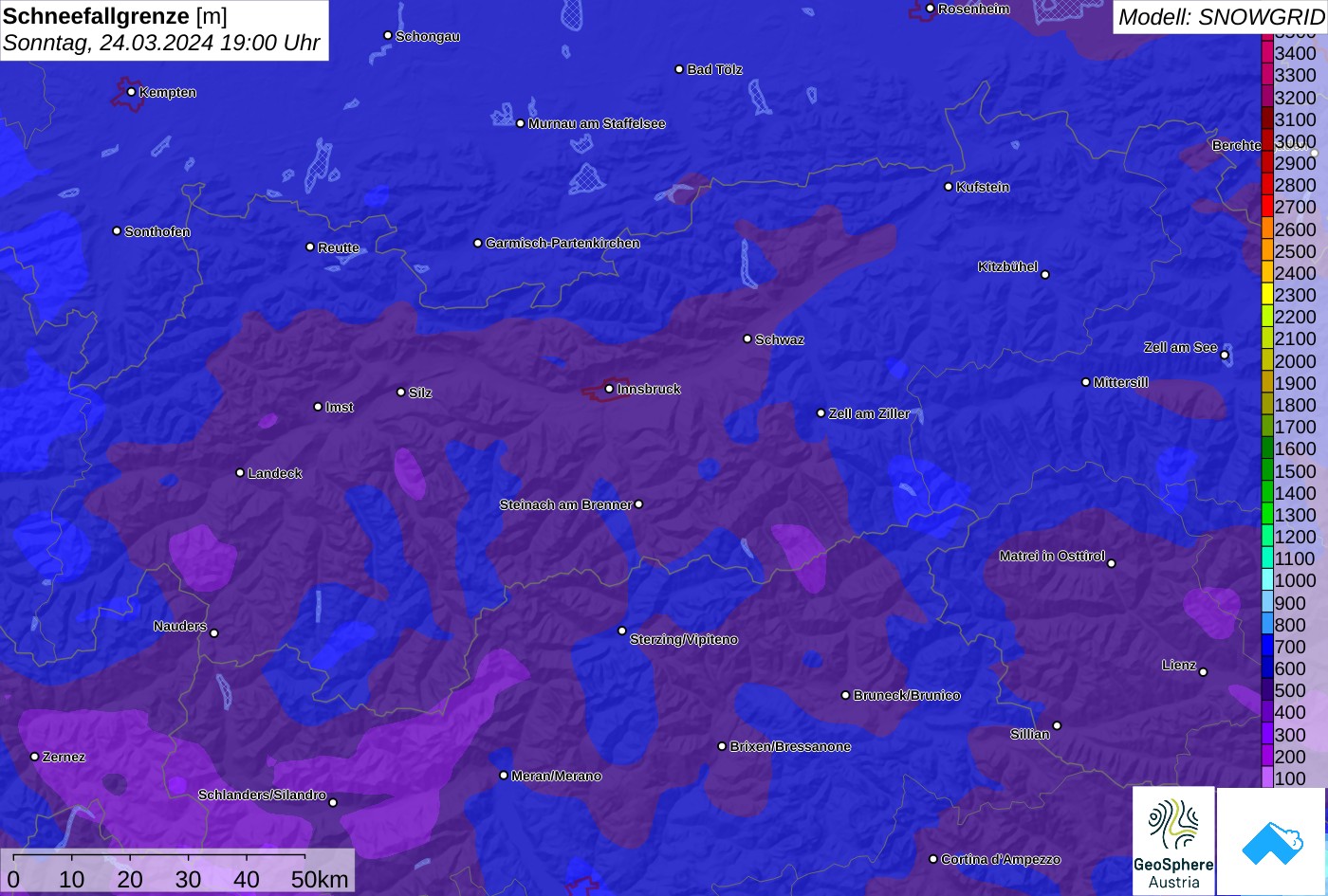1328x896 pixels.
Task: Click the Schneefallgrenze [m] title
Action: [x=115, y=16]
